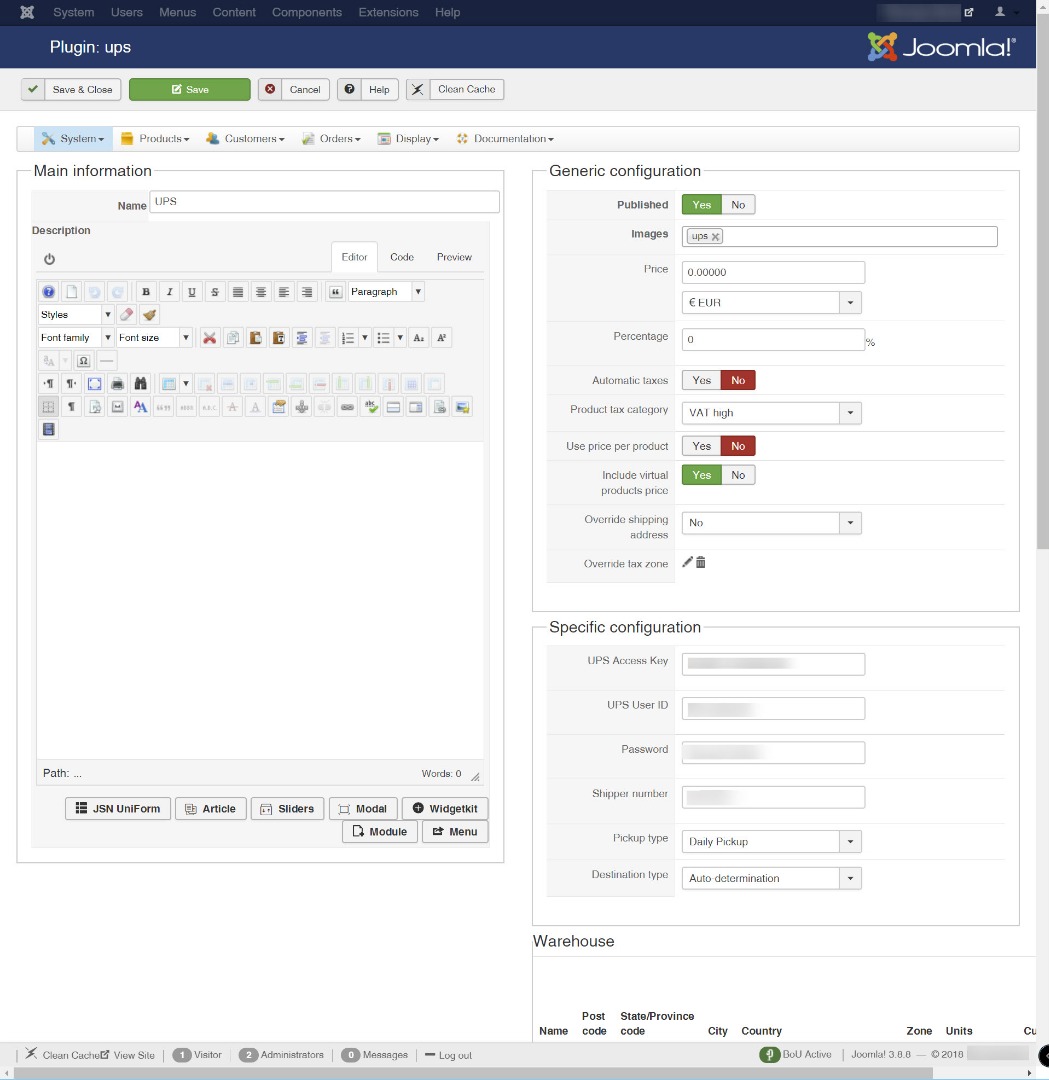This screenshot has height=1080, width=1049.
Task: Set Published to Yes
Action: (x=701, y=205)
